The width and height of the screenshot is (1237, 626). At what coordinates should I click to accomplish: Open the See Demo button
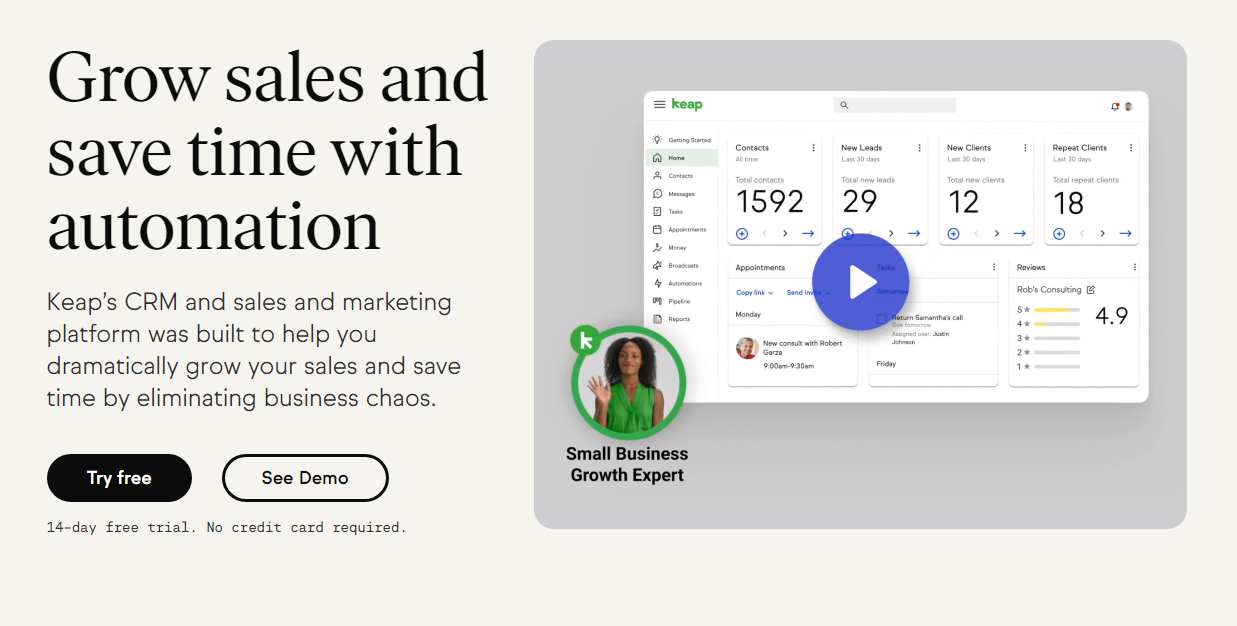point(305,478)
